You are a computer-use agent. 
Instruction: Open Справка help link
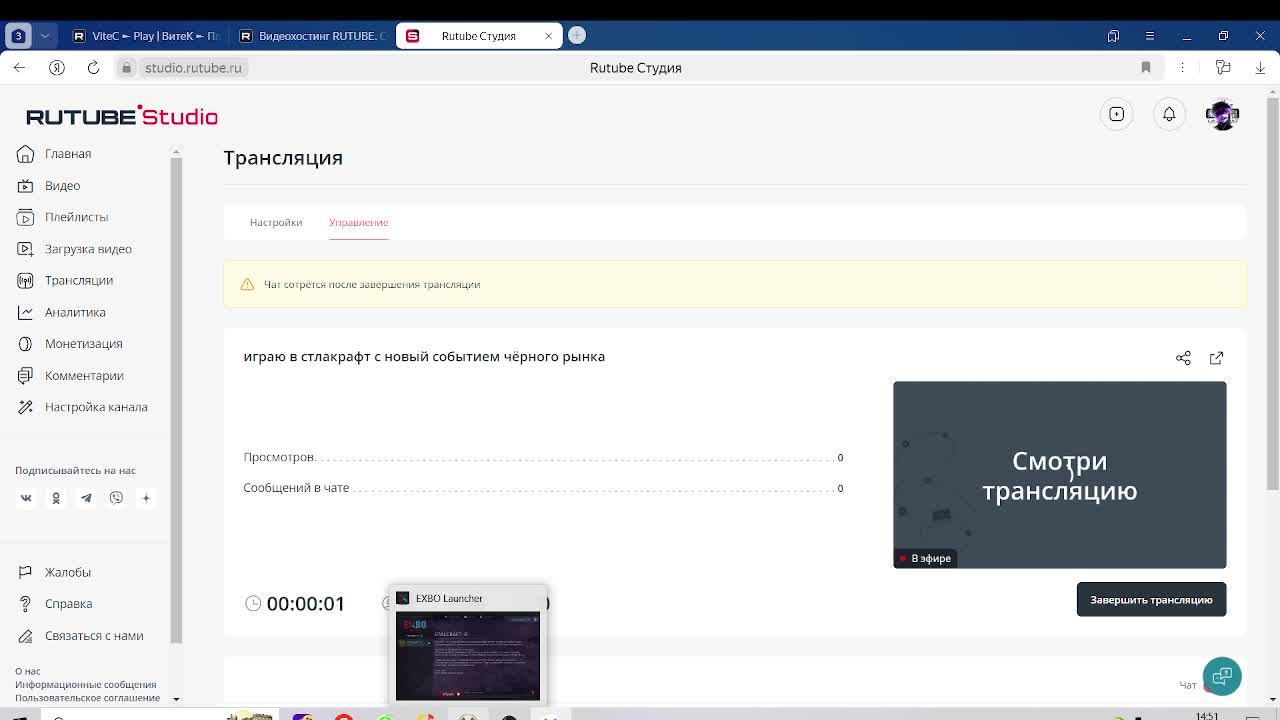(x=68, y=604)
